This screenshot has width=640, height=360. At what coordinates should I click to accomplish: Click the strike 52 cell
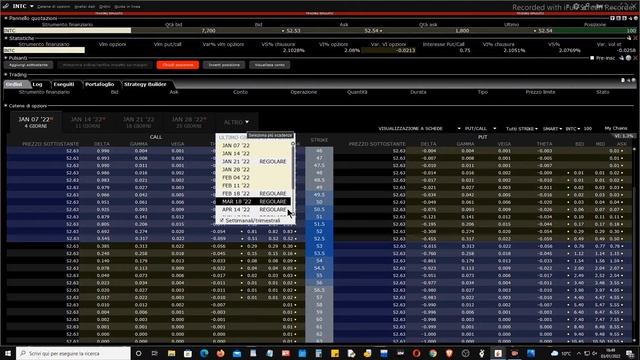(x=319, y=231)
